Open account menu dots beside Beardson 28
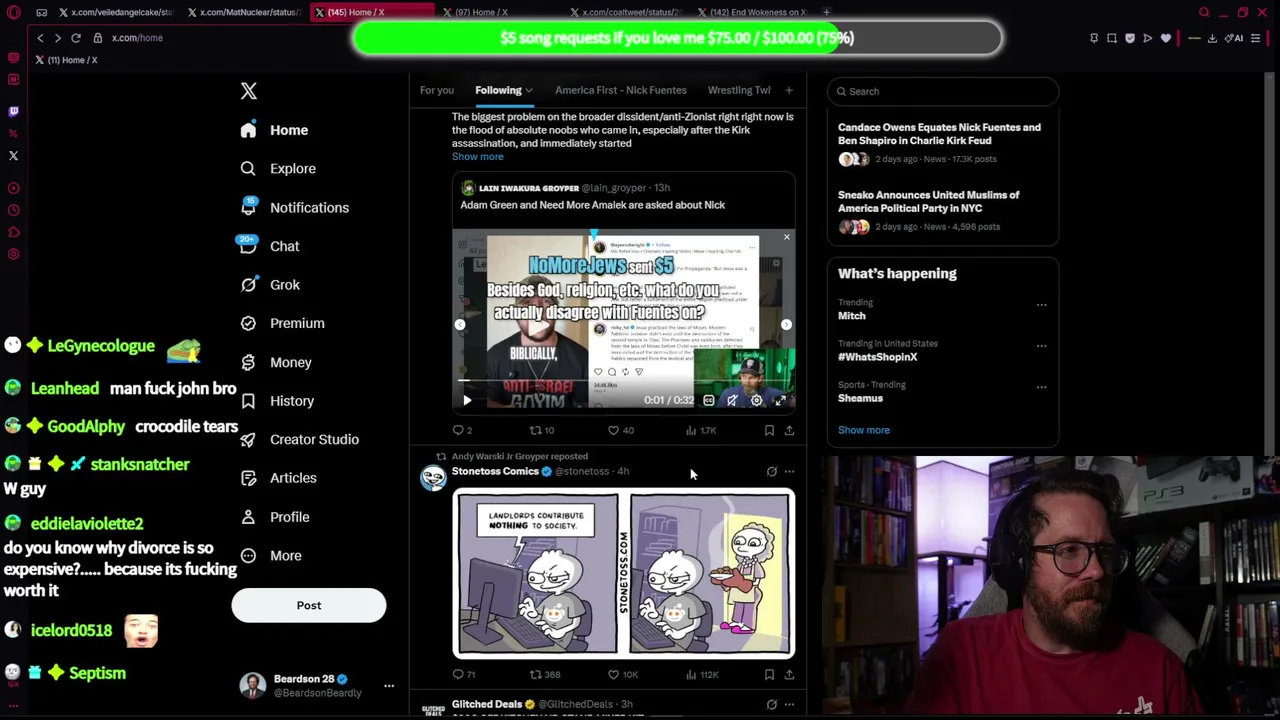 (x=389, y=686)
